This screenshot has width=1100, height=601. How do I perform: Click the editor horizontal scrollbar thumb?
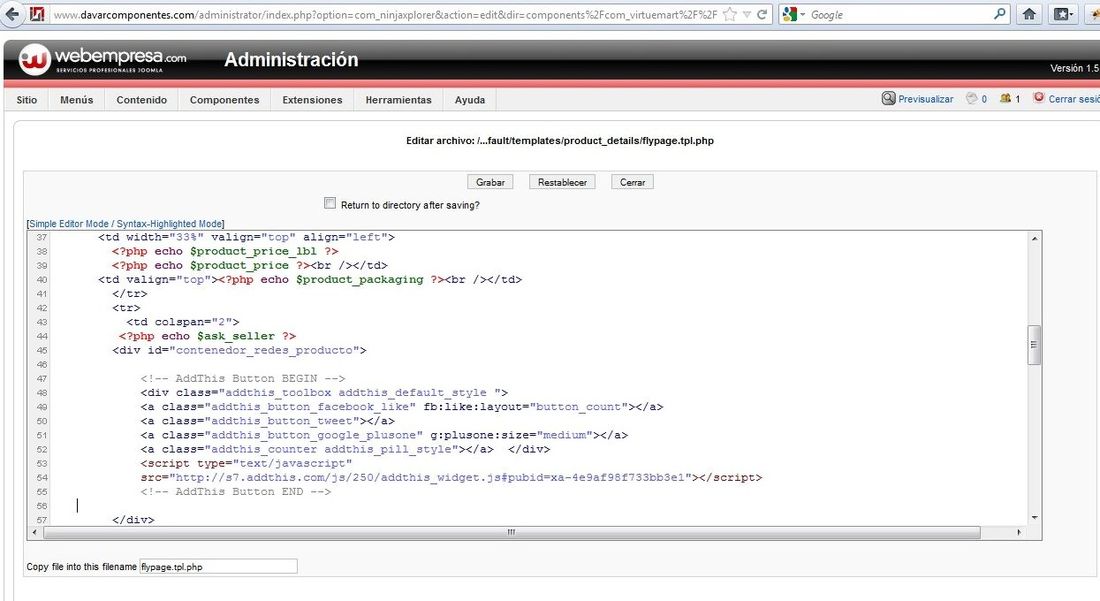pyautogui.click(x=511, y=533)
